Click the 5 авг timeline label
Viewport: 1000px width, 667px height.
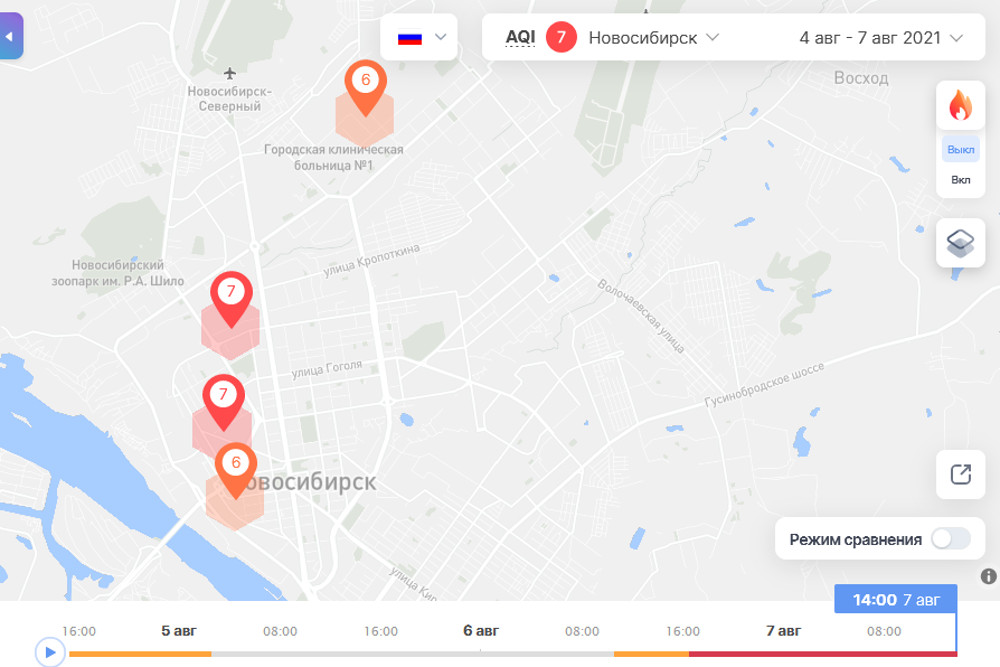click(x=179, y=631)
